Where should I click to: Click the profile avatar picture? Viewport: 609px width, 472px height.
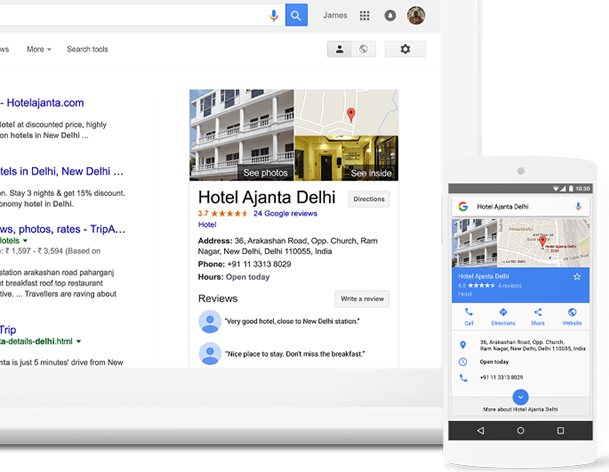coord(416,16)
